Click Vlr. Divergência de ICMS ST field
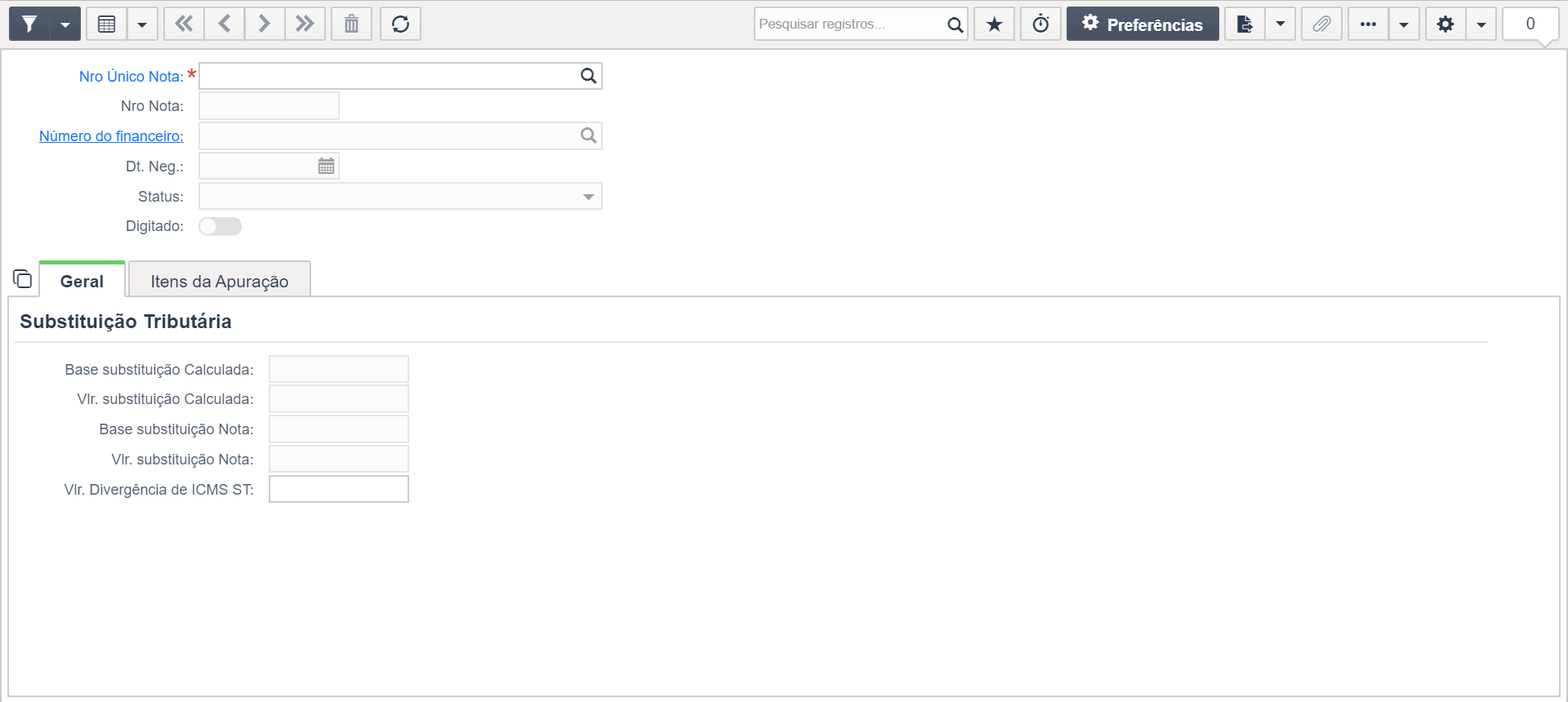Screen dimensions: 1568x702 [339, 489]
